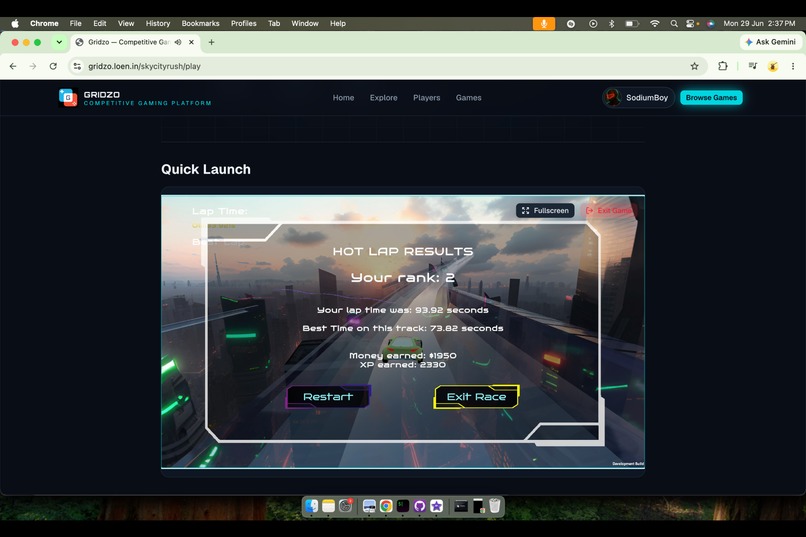This screenshot has width=806, height=537.
Task: Go back to previous page
Action: [x=13, y=66]
